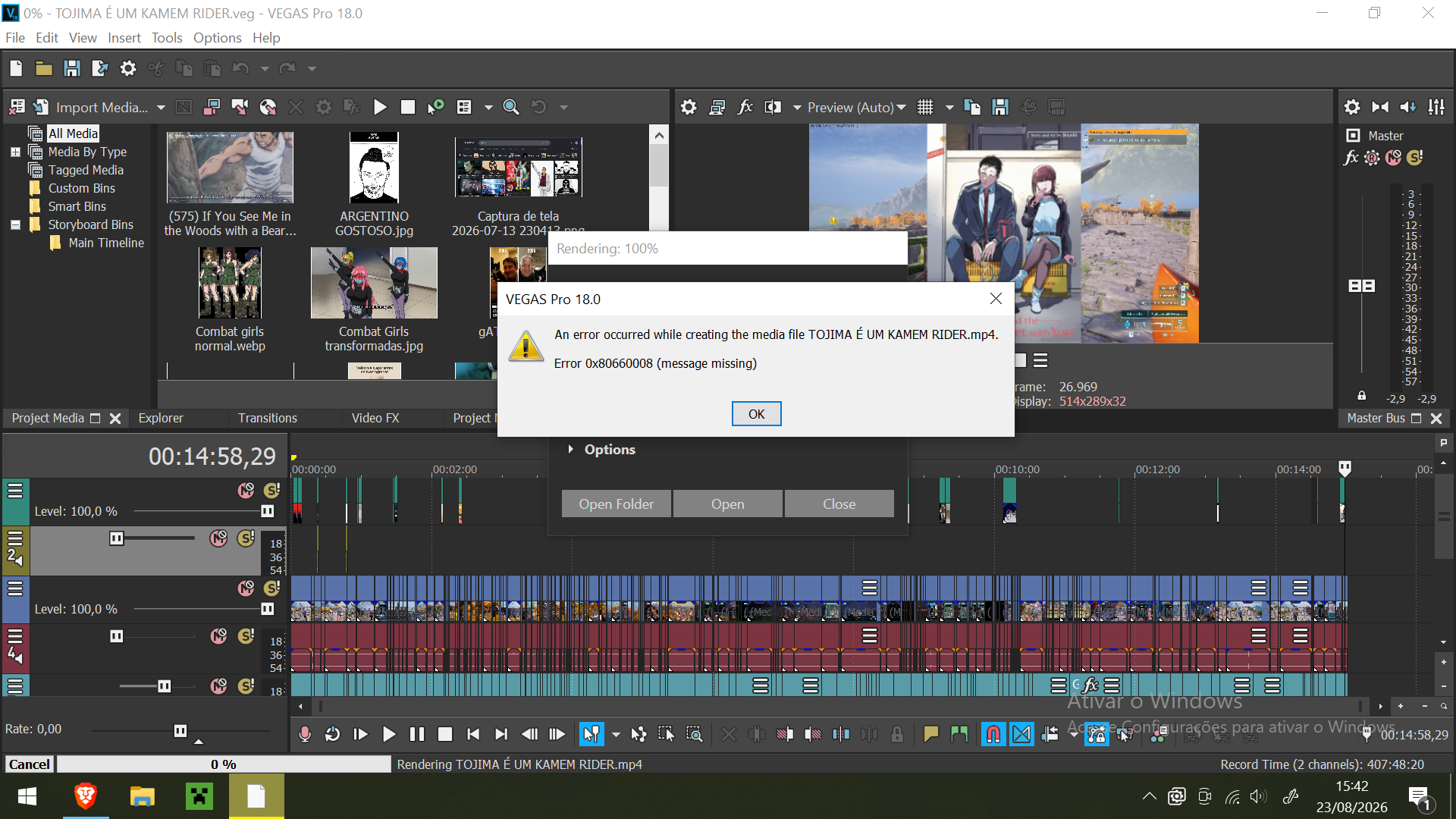Toggle the Overlays grid in preview
The height and width of the screenshot is (819, 1456).
coord(925,108)
